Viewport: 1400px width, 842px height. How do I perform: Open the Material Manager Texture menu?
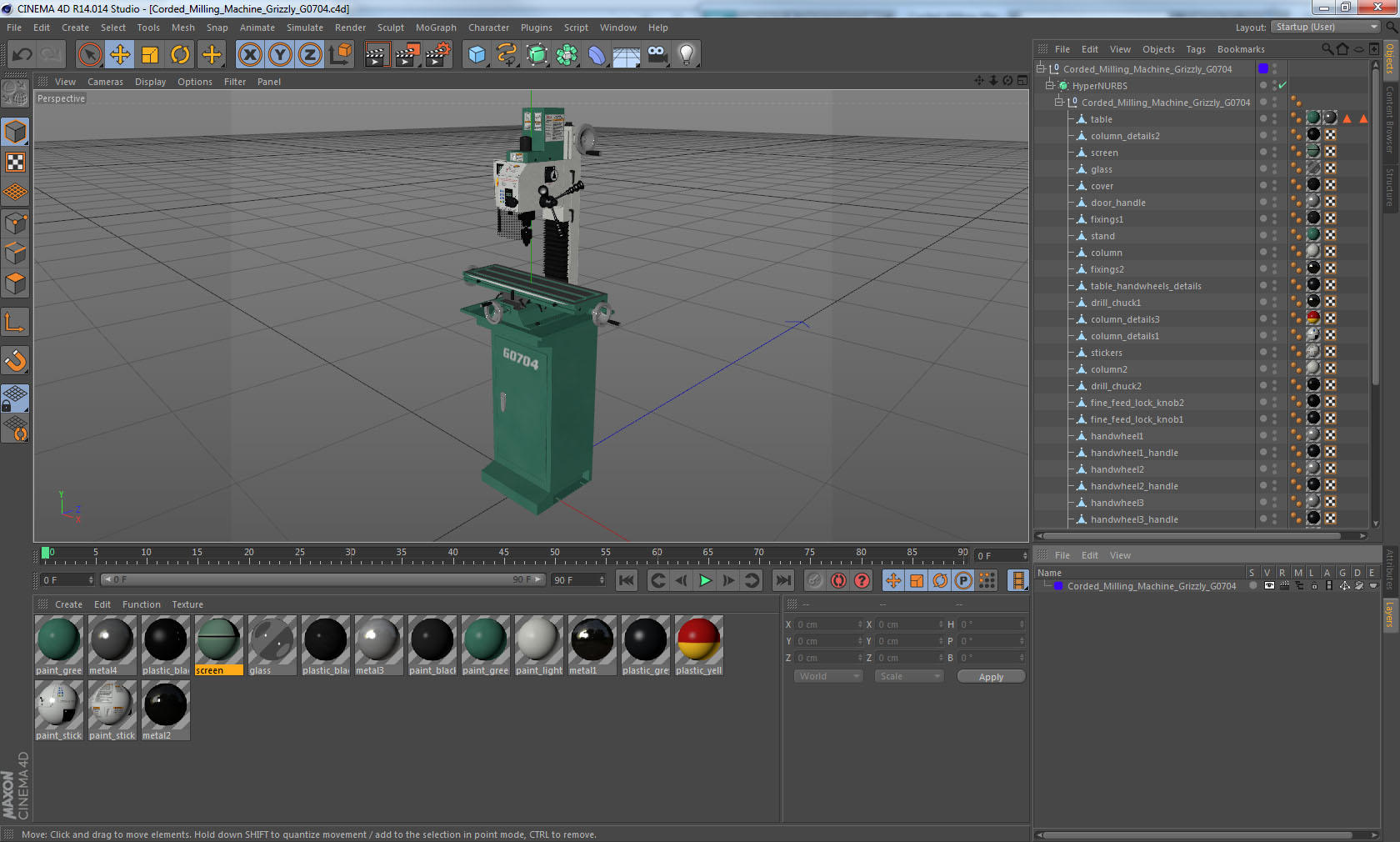tap(187, 604)
